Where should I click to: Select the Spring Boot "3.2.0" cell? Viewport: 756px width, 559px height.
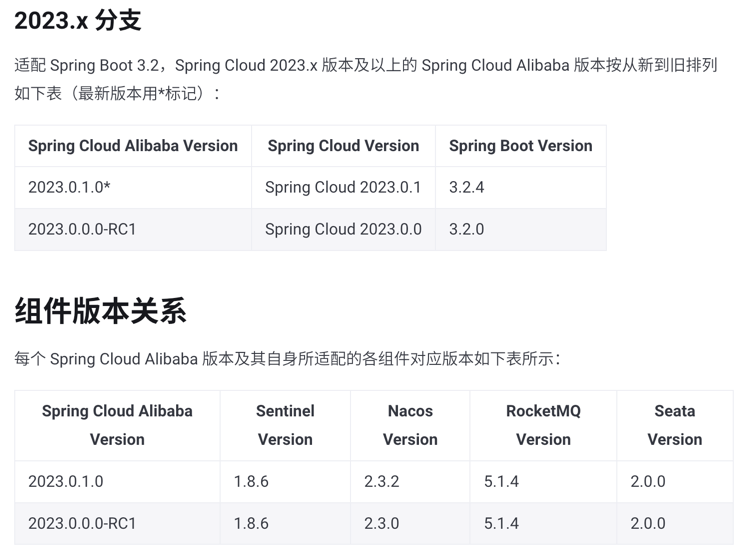(467, 230)
